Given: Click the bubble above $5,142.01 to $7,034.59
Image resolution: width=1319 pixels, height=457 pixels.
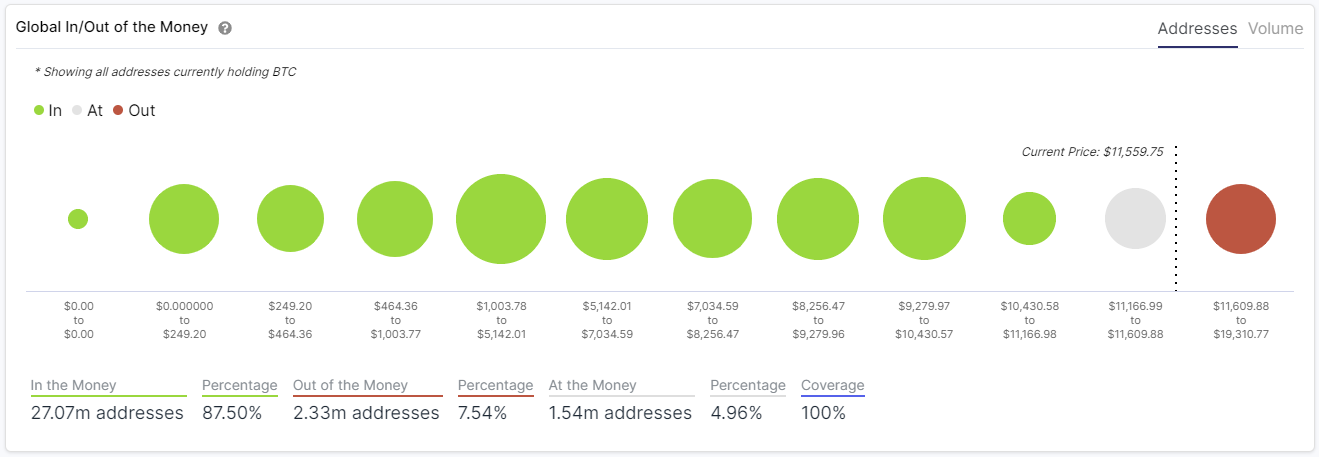Looking at the screenshot, I should (607, 219).
